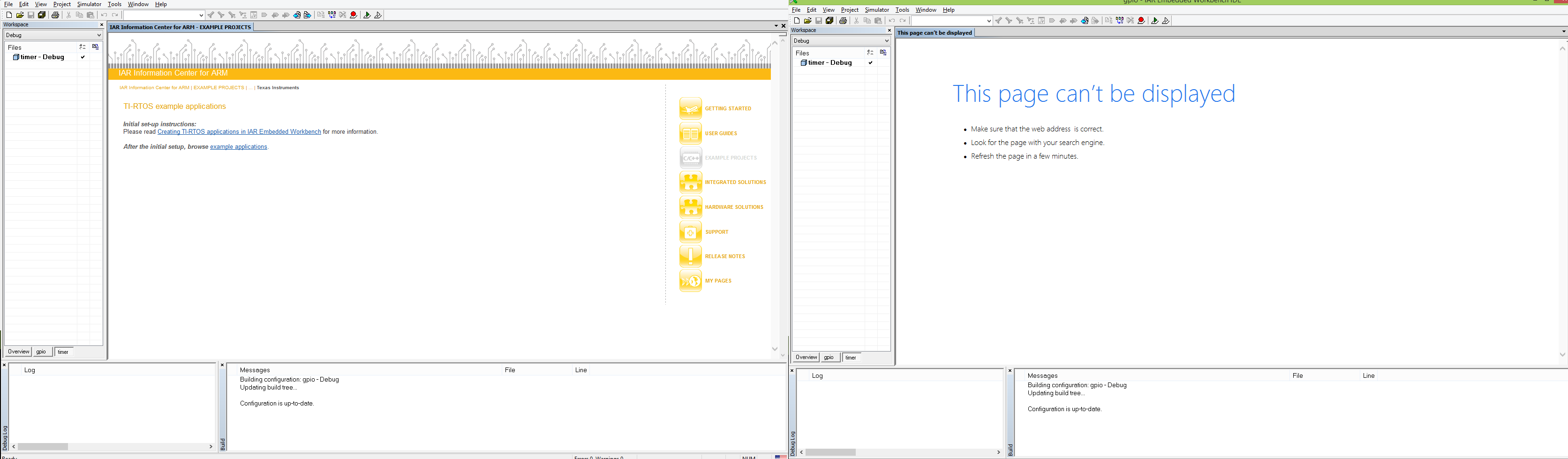The height and width of the screenshot is (459, 1568).
Task: Open the Help menu in the gpio window
Action: click(949, 10)
